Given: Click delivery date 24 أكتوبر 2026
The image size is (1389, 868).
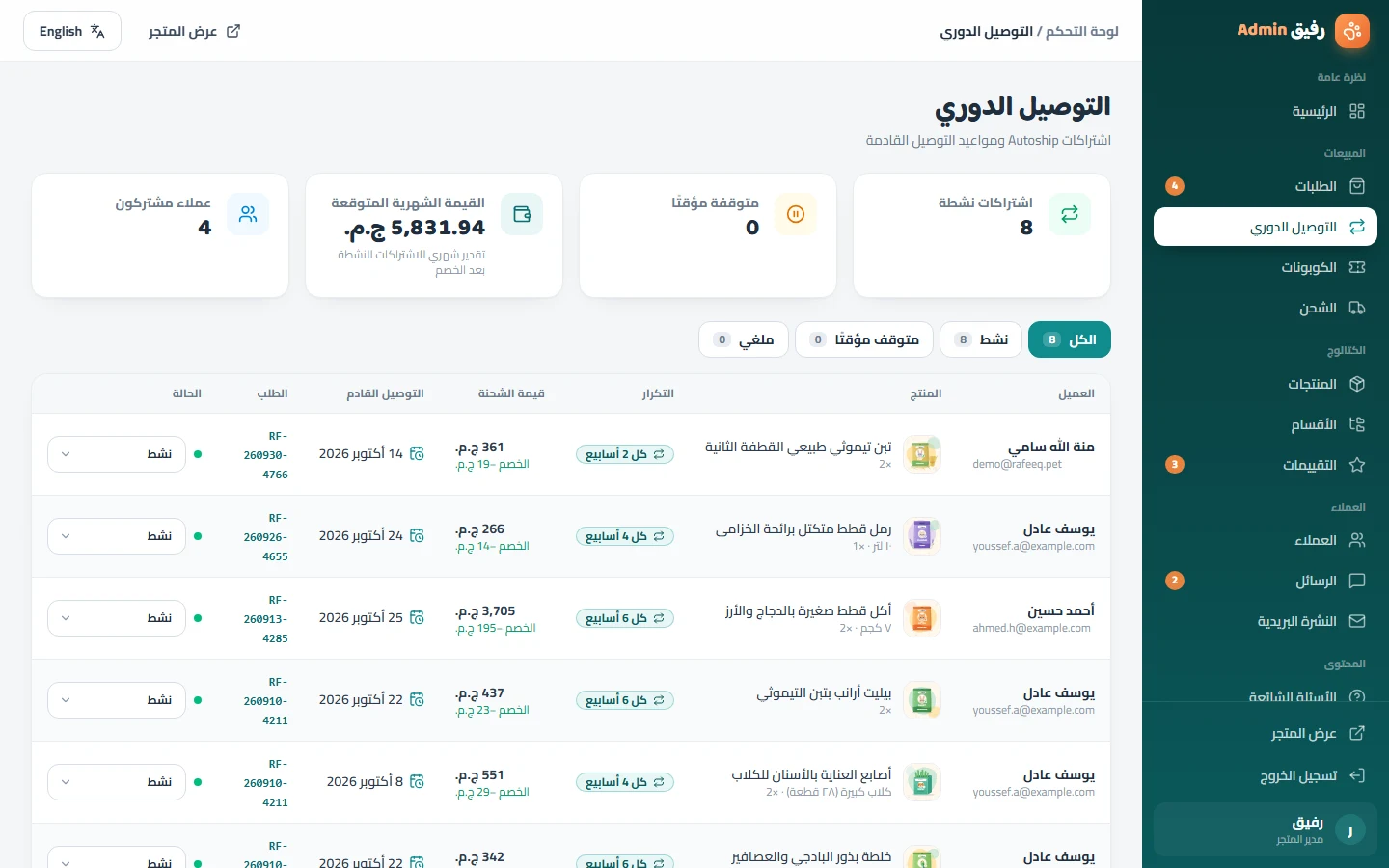Looking at the screenshot, I should tap(361, 536).
